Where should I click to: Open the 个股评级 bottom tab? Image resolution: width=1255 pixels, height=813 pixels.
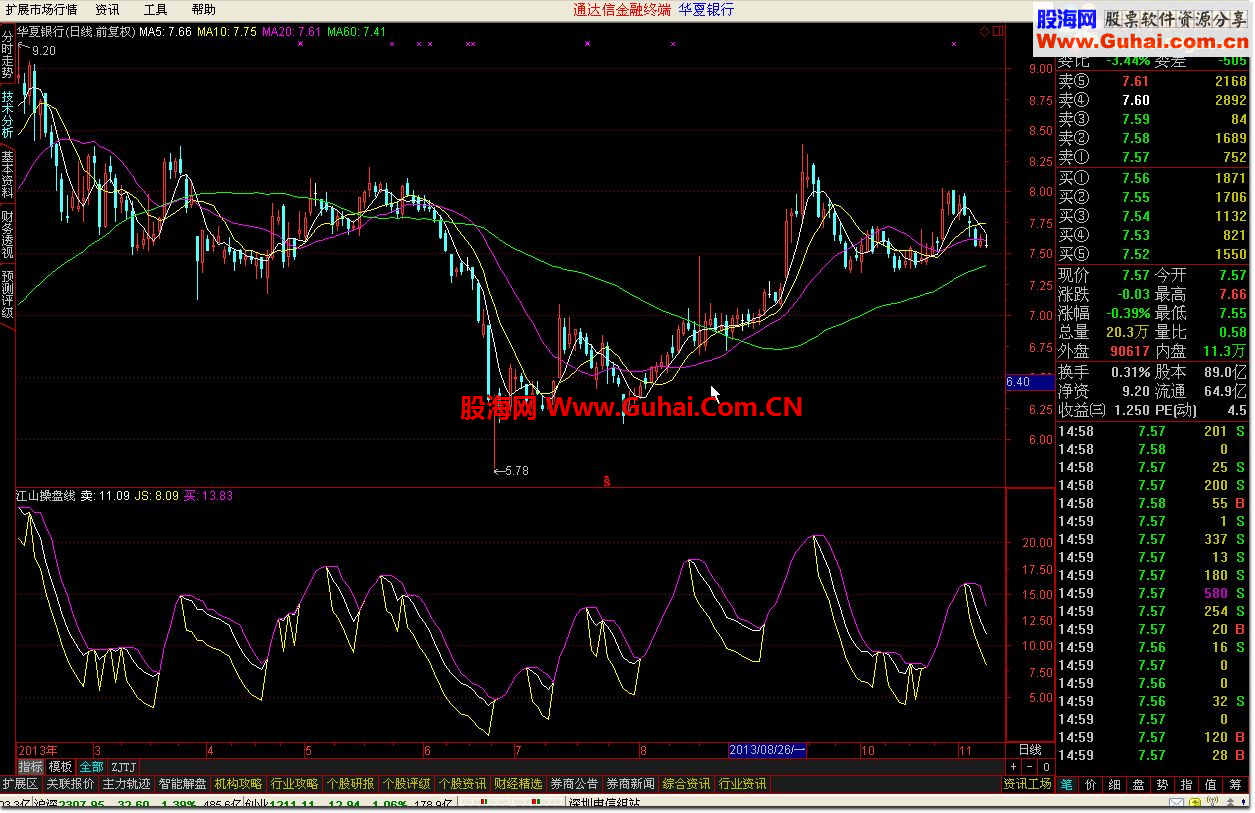(x=407, y=784)
